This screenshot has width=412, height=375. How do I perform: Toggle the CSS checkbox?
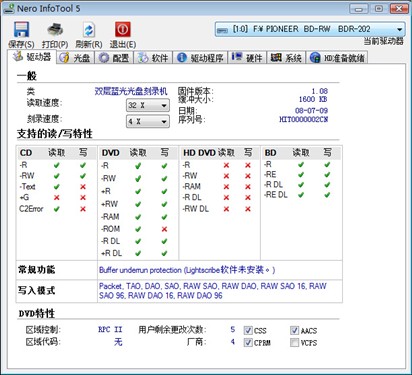248,331
